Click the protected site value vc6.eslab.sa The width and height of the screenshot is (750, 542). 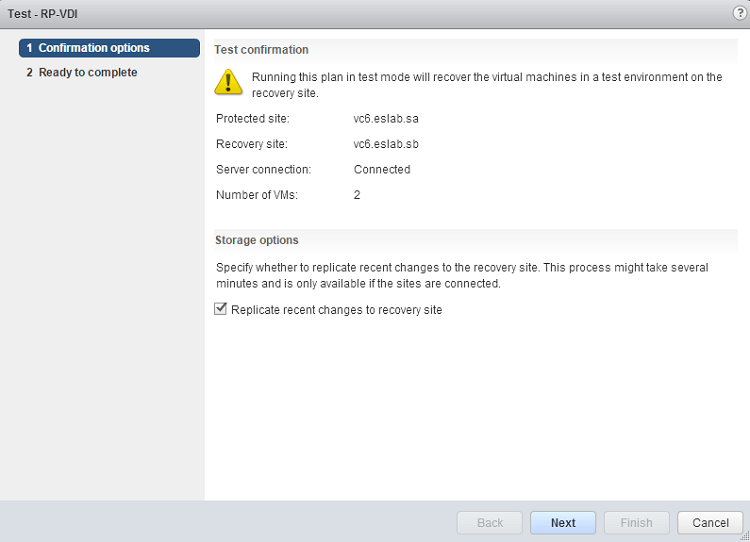(386, 119)
